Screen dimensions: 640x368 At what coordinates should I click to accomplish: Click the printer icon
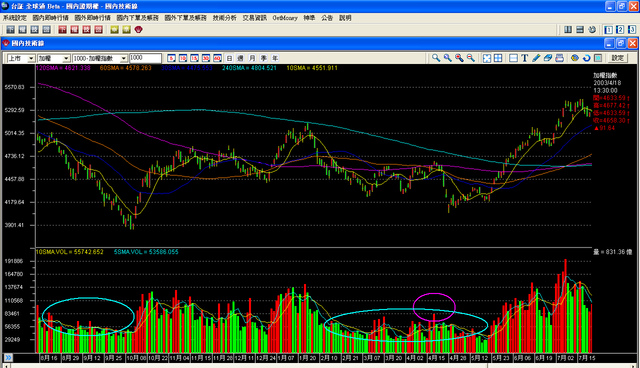point(560,58)
